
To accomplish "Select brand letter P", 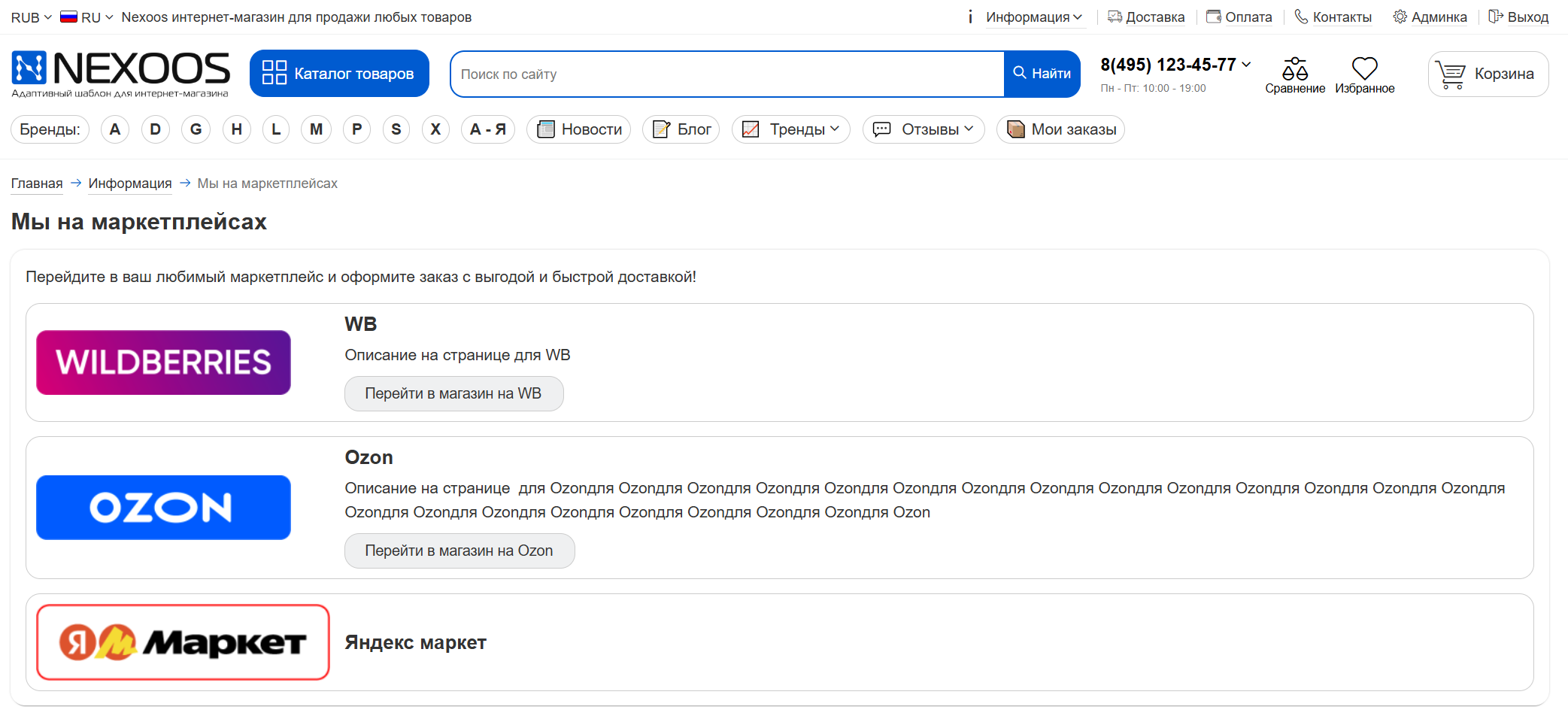I will pos(357,129).
